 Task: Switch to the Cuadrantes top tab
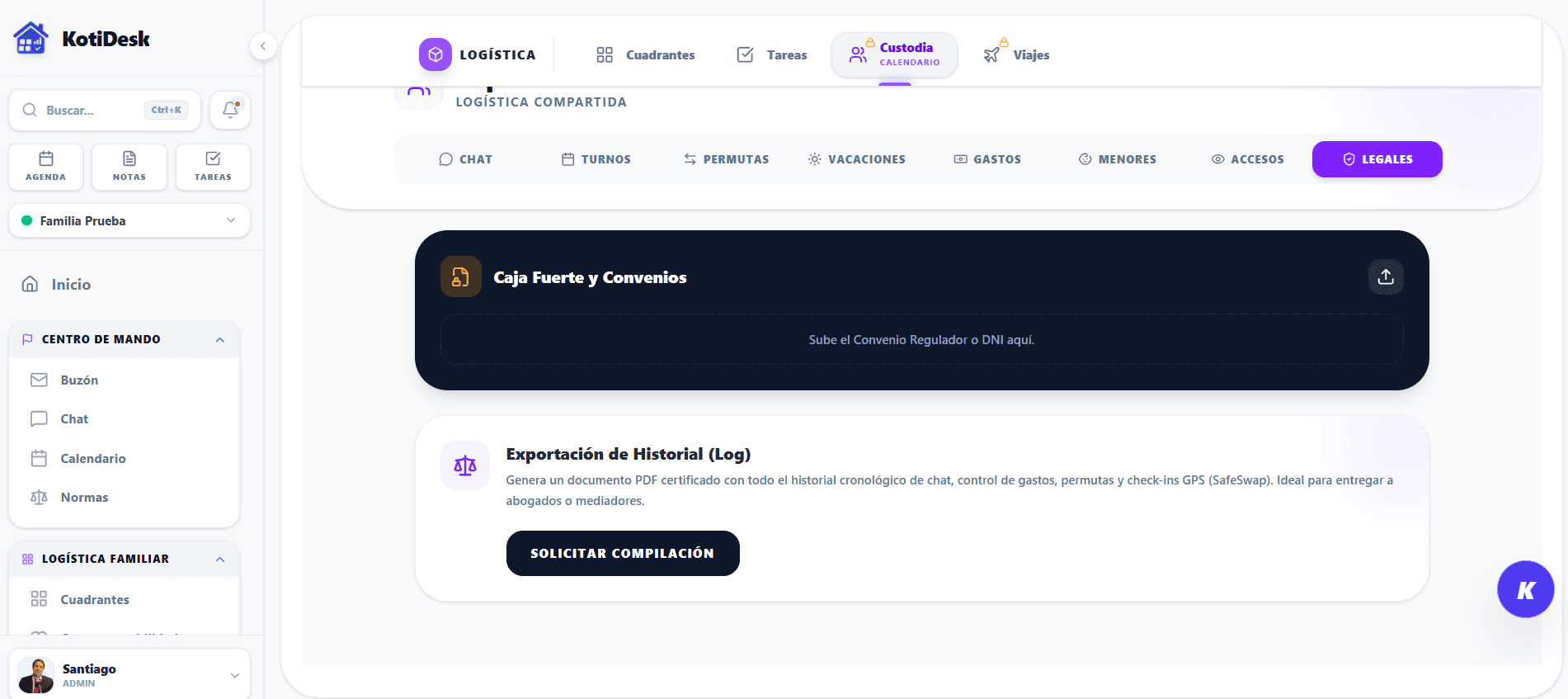pyautogui.click(x=646, y=54)
